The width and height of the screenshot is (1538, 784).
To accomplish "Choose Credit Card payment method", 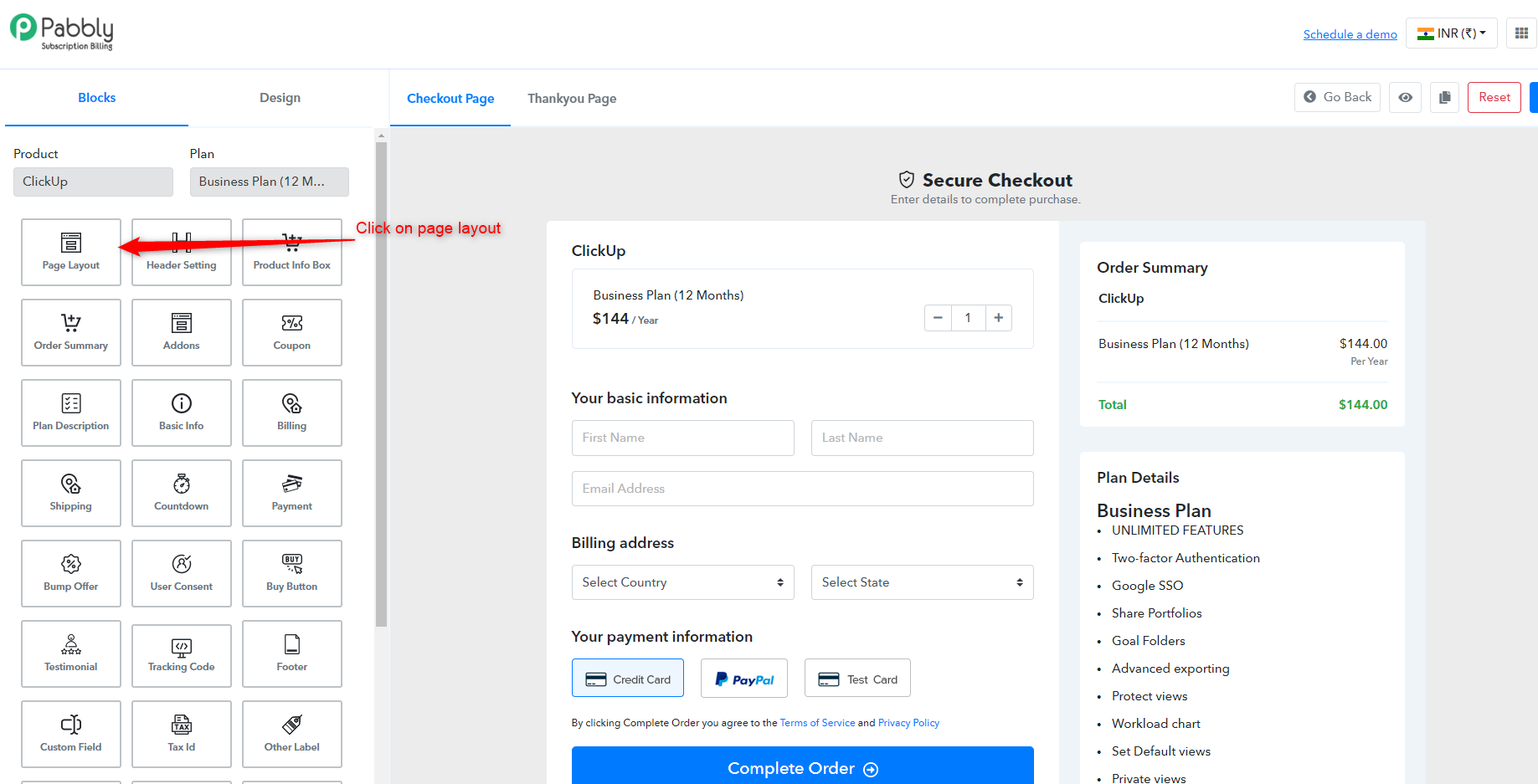I will pyautogui.click(x=628, y=679).
